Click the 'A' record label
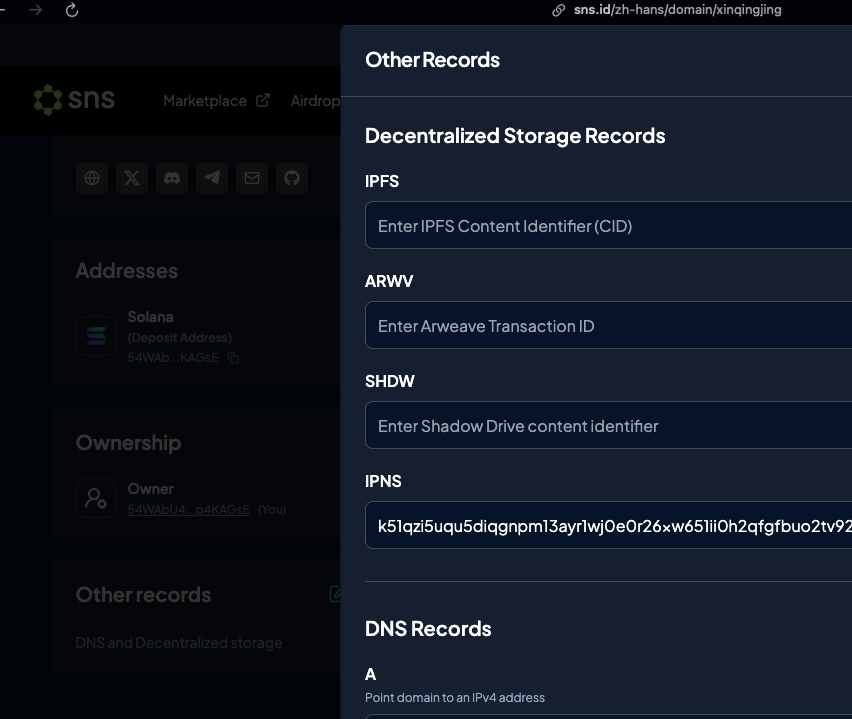Viewport: 852px width, 719px height. (371, 674)
